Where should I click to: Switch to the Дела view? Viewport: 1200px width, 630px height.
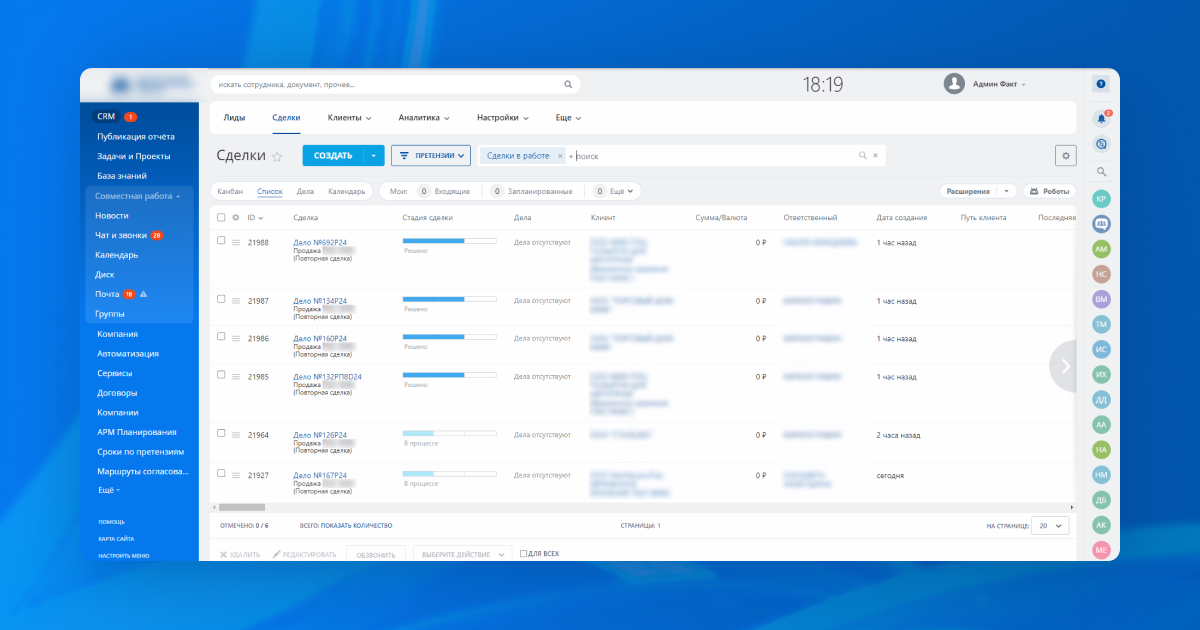(306, 191)
